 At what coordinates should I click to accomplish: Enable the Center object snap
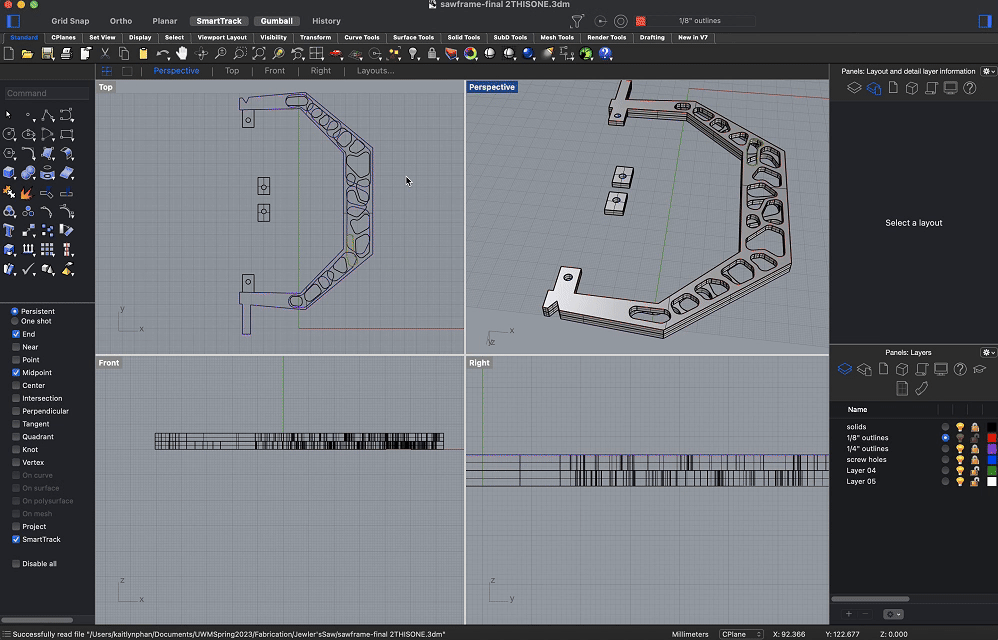click(x=16, y=386)
